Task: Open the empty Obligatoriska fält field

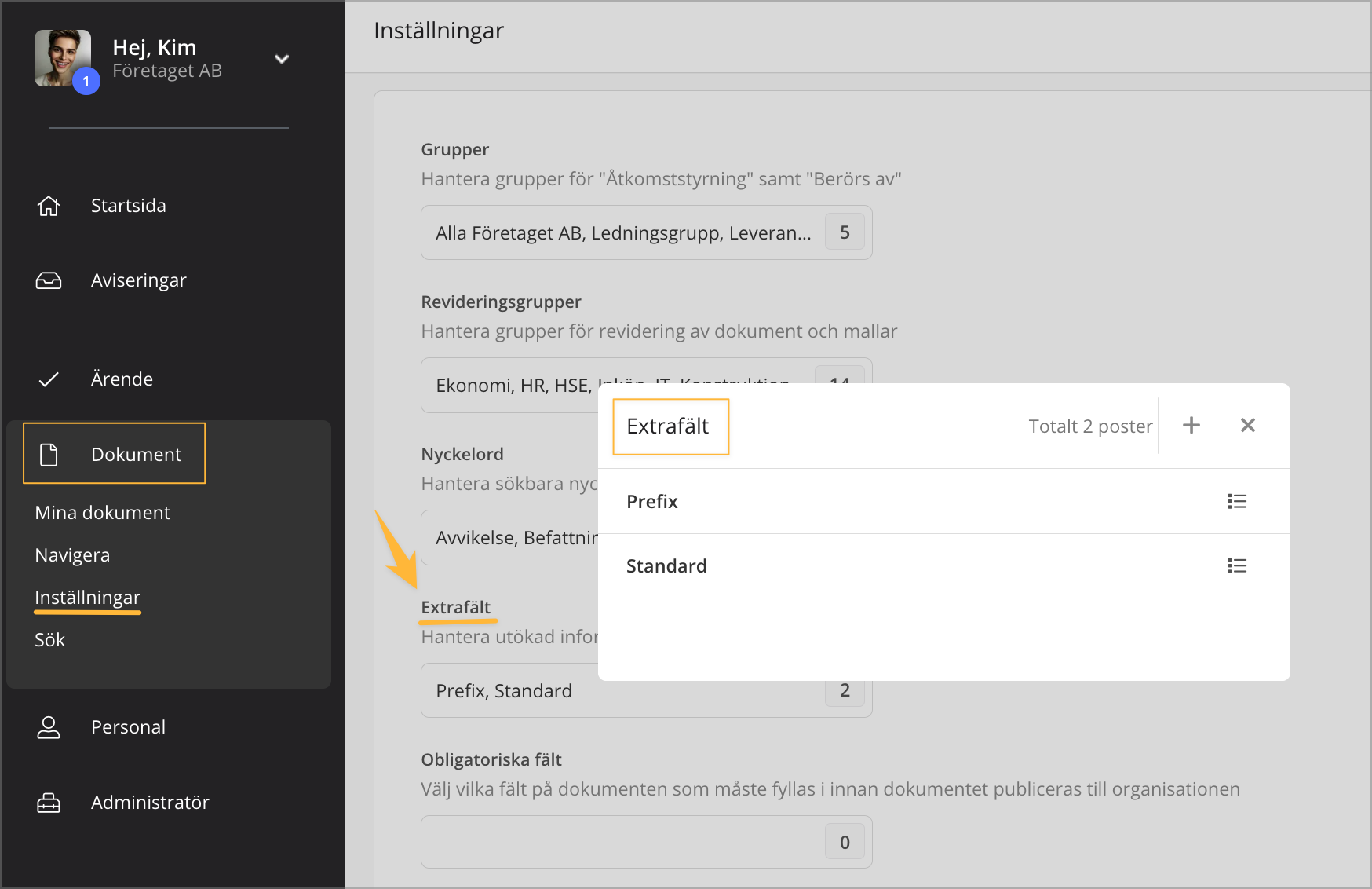Action: [647, 842]
